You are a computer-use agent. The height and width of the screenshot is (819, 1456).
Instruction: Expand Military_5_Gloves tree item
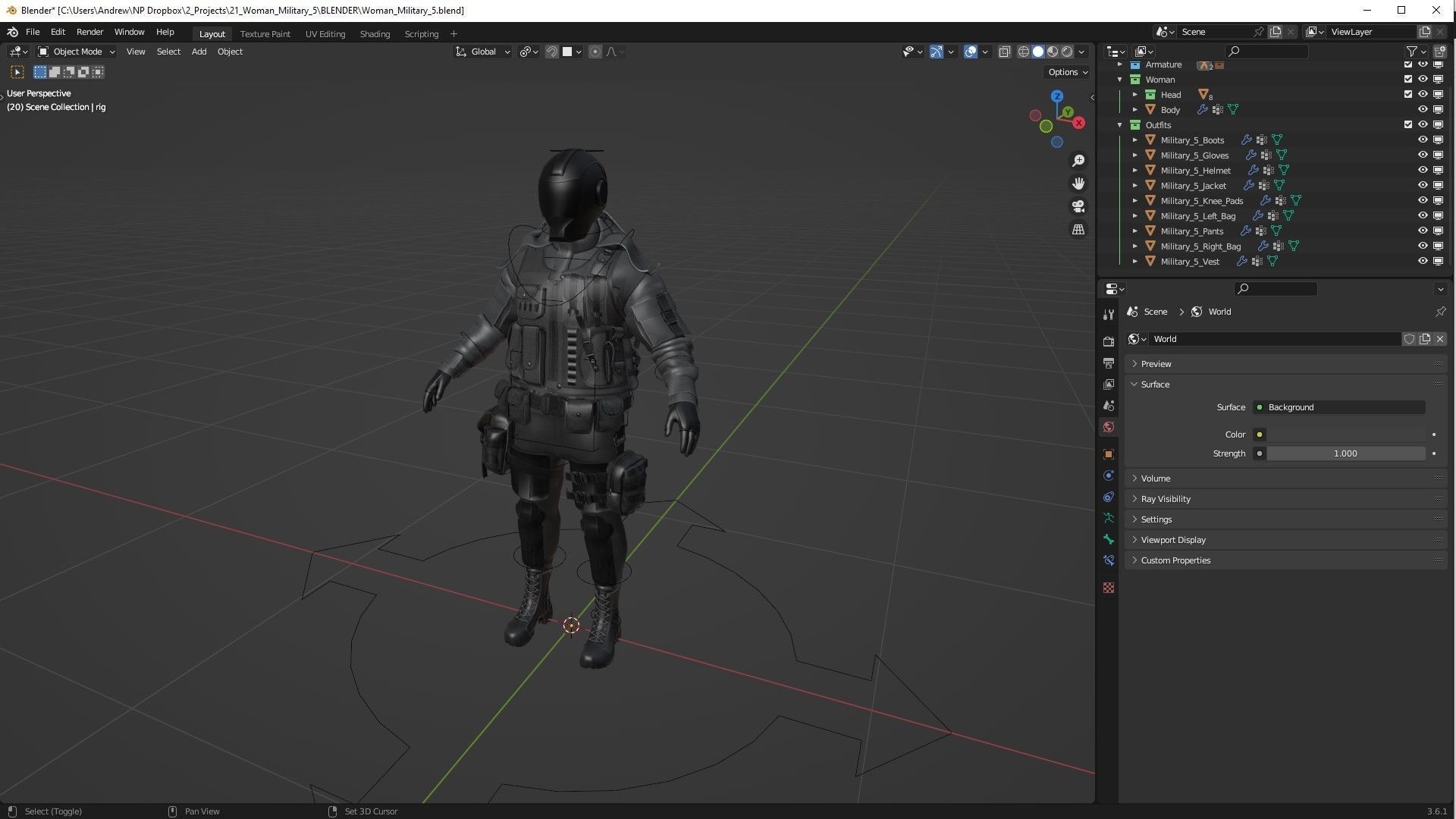[x=1134, y=155]
